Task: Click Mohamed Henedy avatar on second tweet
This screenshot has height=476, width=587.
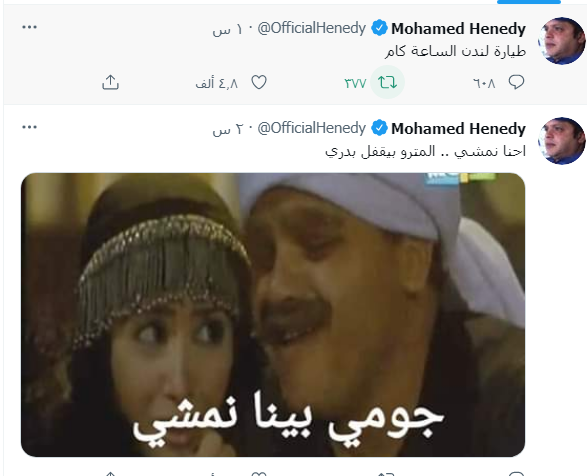Action: [x=561, y=141]
